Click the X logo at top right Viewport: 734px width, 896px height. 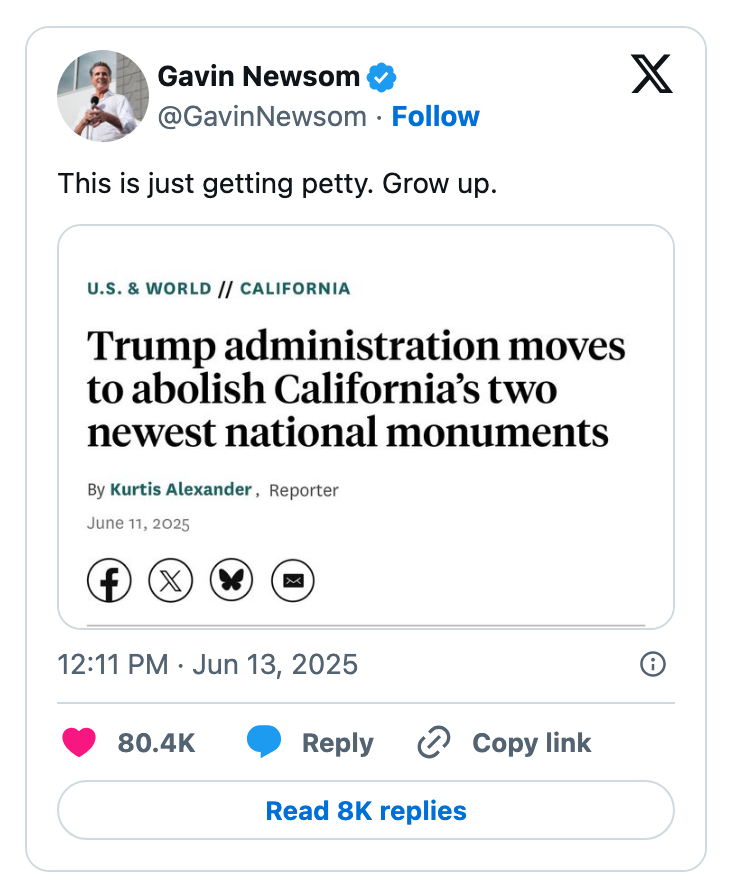(x=651, y=76)
